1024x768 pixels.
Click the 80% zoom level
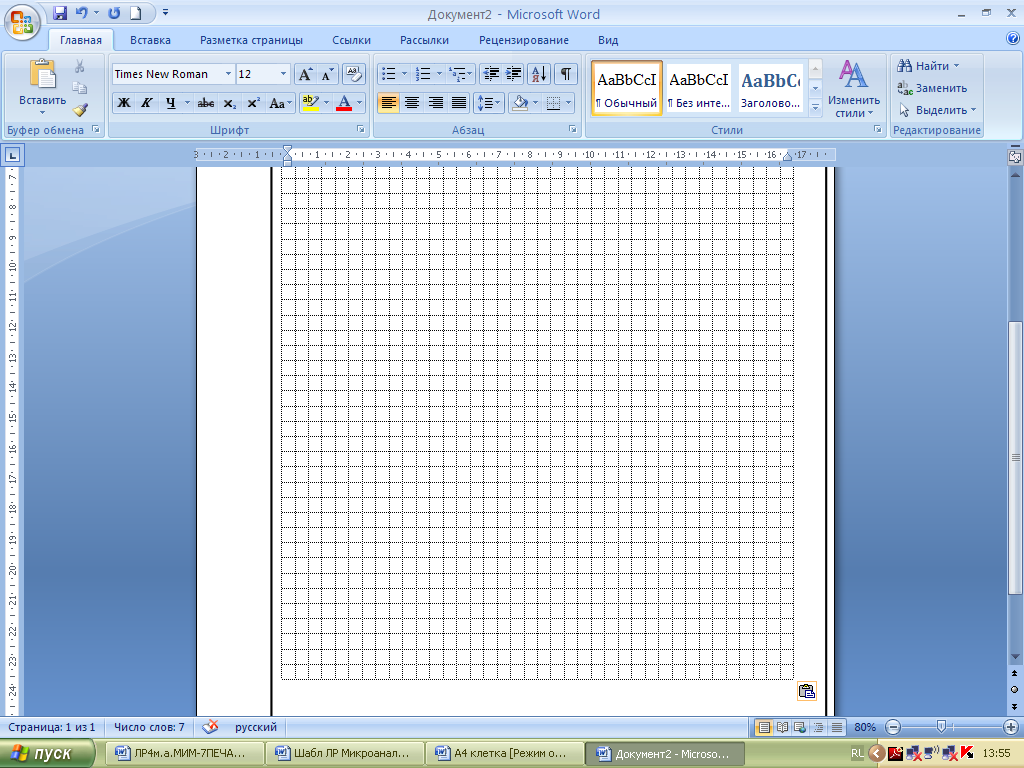tap(865, 727)
